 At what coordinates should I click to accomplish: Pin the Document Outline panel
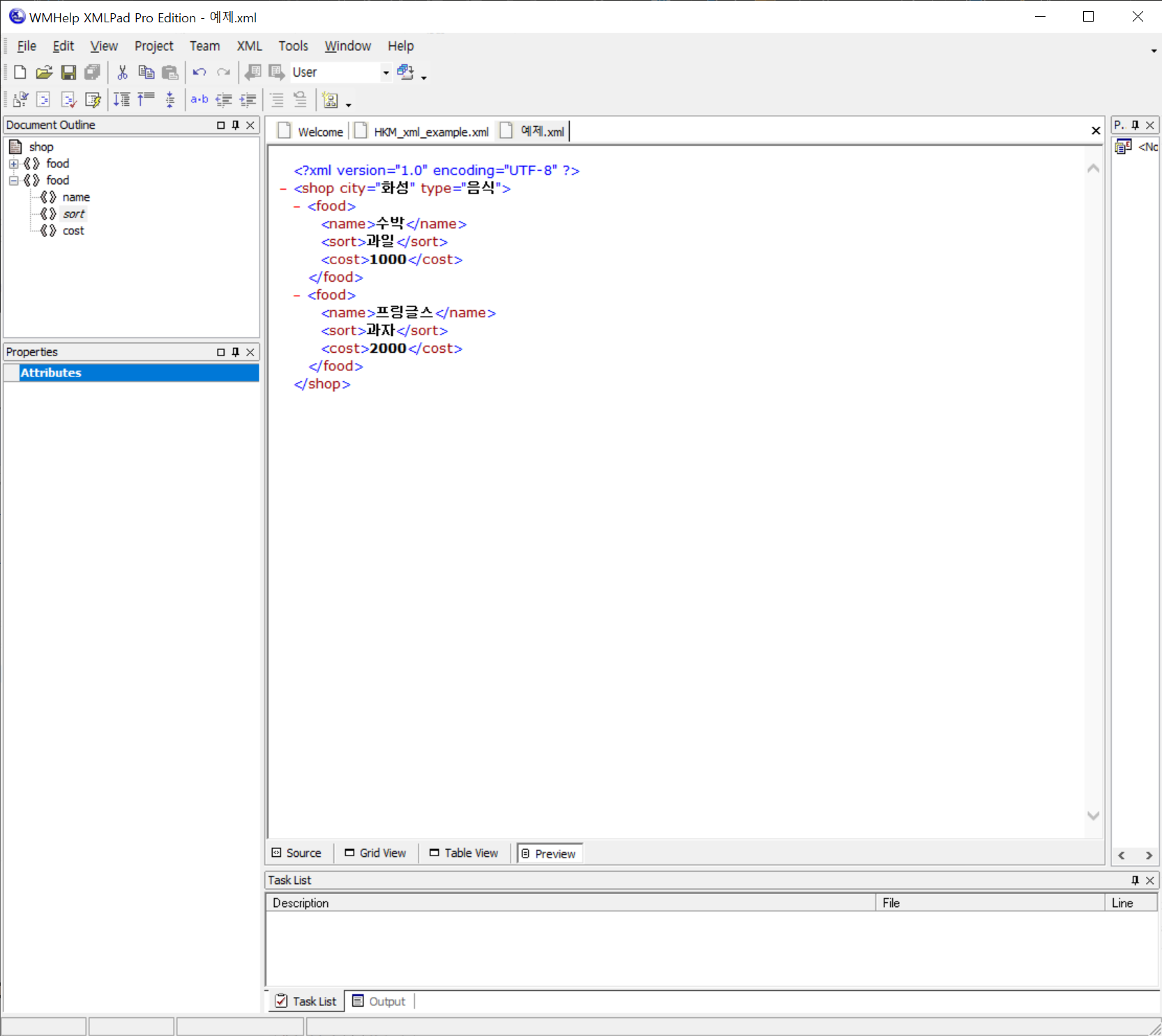tap(236, 125)
